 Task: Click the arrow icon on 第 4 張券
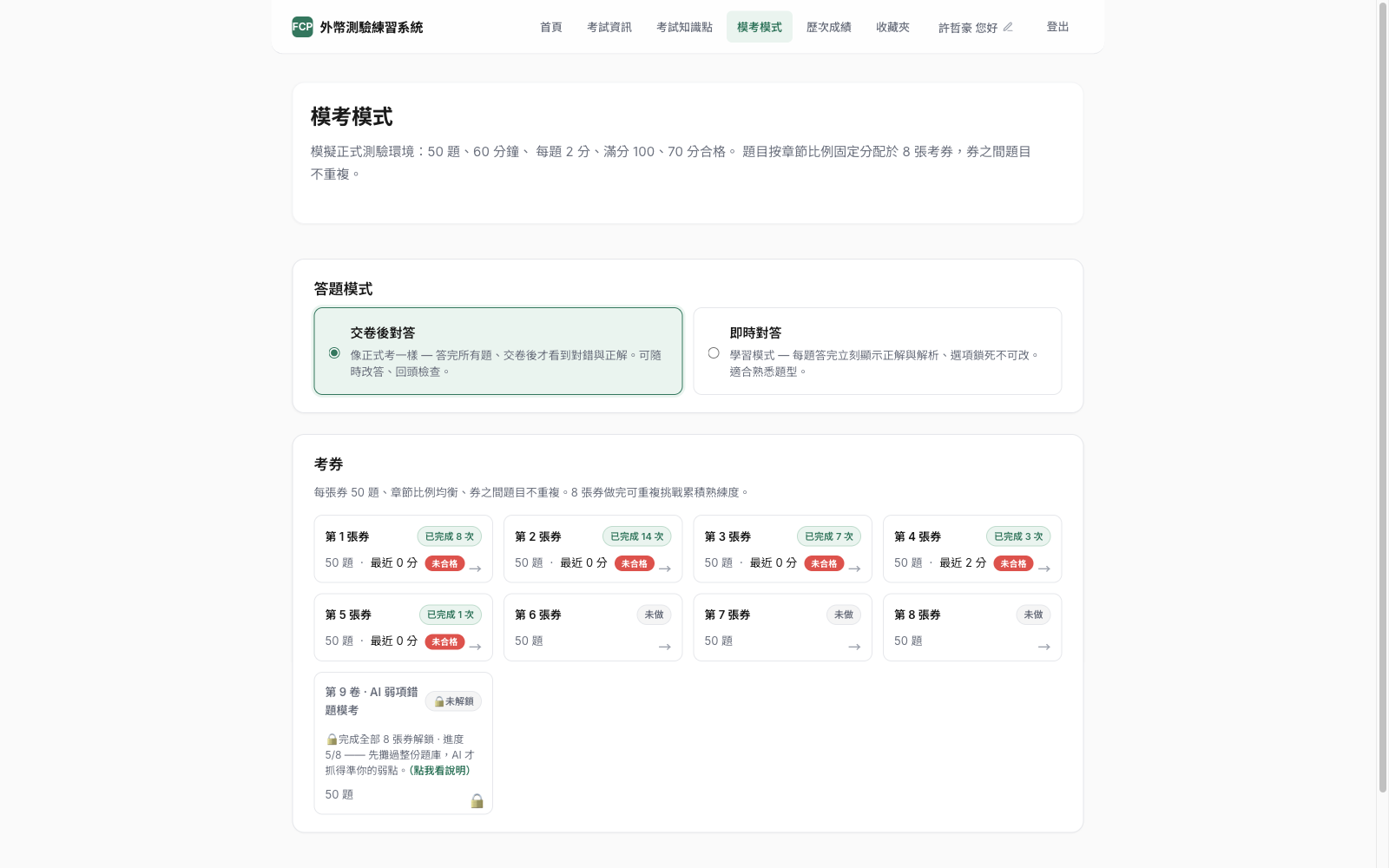[x=1044, y=569]
